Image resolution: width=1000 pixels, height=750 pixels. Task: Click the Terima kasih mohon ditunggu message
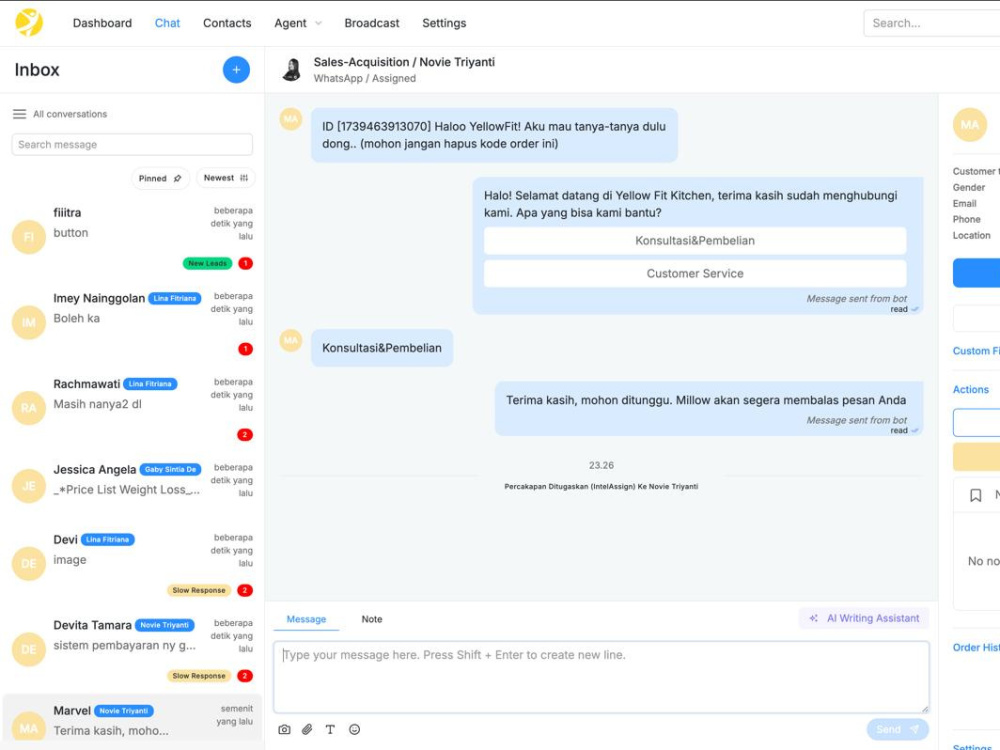(x=709, y=408)
